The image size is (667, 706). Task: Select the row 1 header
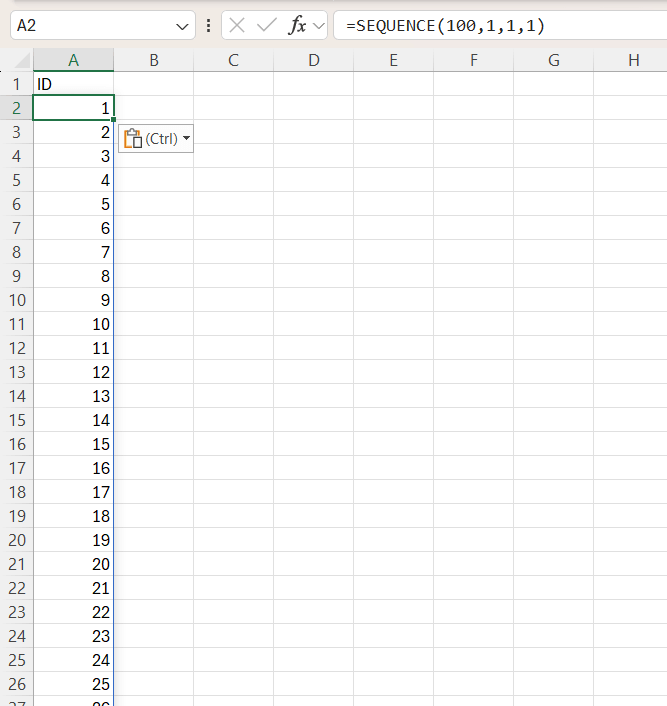(x=16, y=84)
